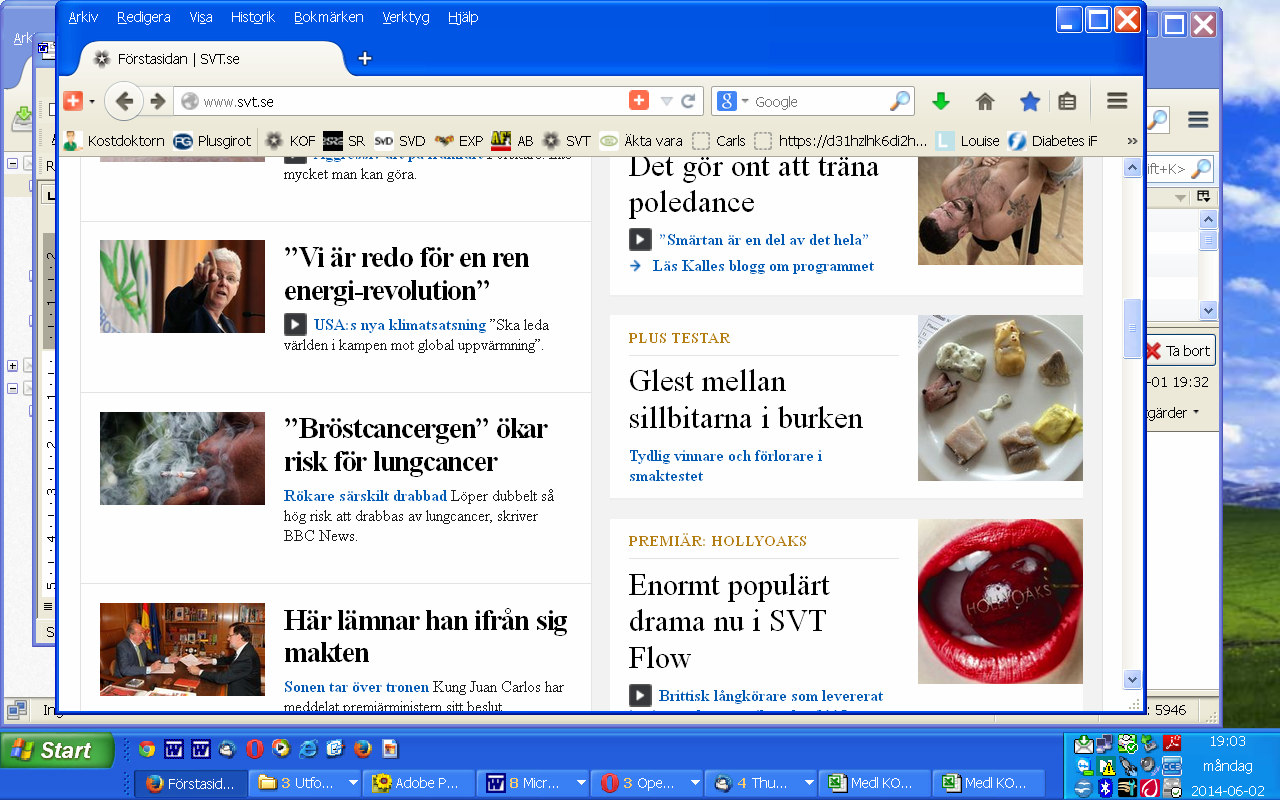Image resolution: width=1280 pixels, height=800 pixels.
Task: Open the Arkiv menu in Firefox
Action: (x=83, y=17)
